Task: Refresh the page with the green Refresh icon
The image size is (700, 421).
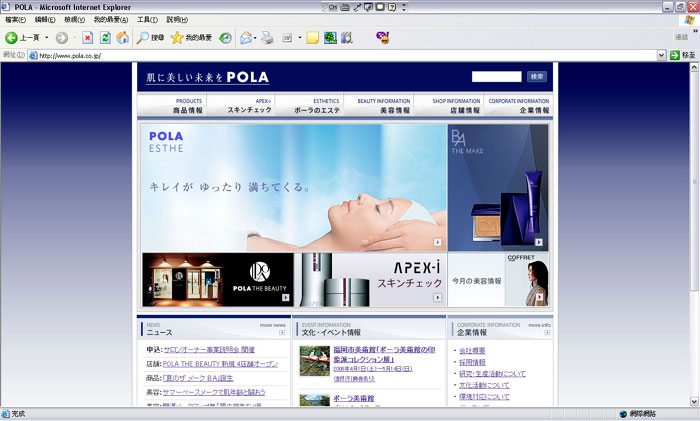Action: [105, 38]
